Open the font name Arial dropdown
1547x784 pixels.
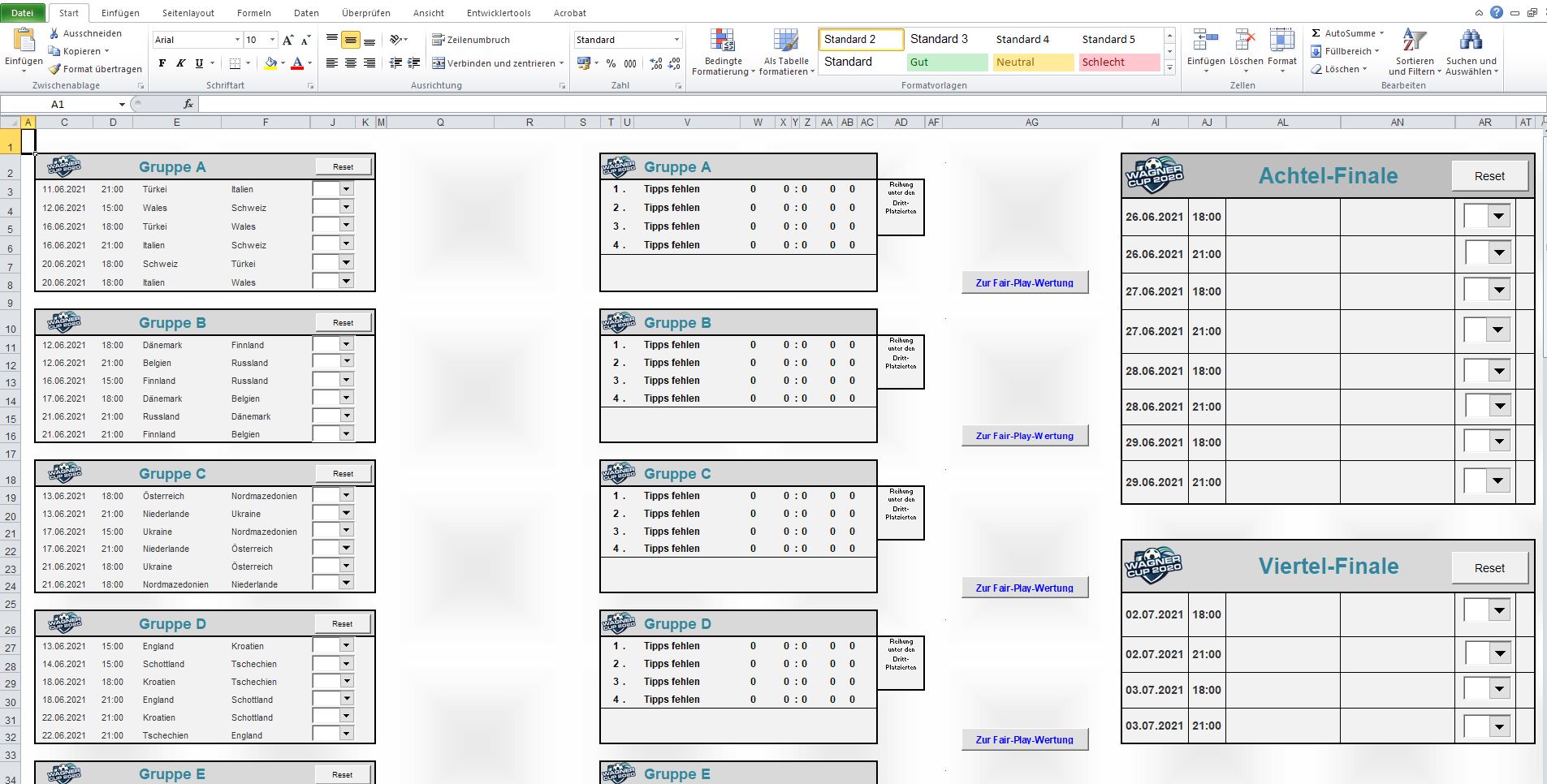[237, 40]
